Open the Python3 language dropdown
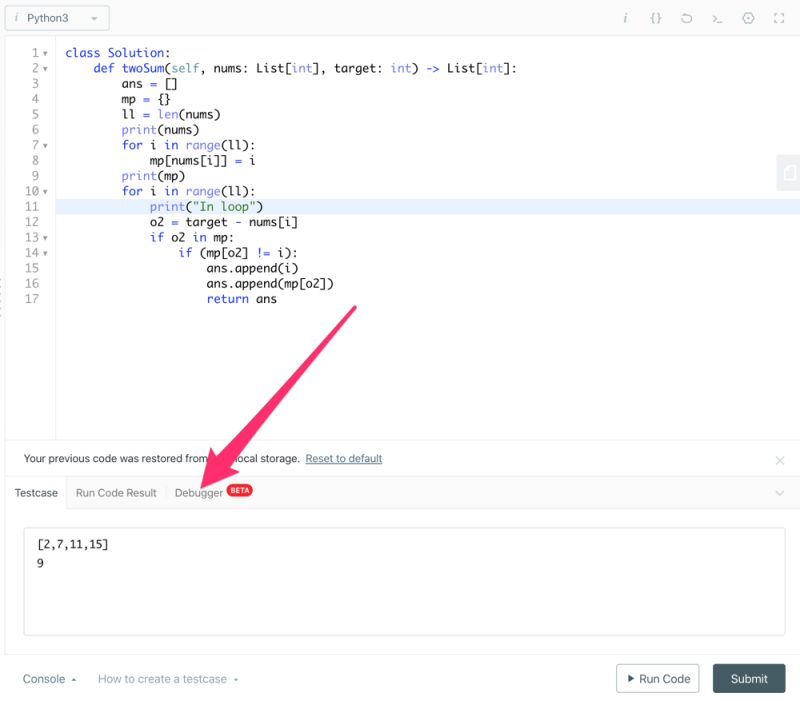Viewport: 800px width, 701px height. point(57,18)
